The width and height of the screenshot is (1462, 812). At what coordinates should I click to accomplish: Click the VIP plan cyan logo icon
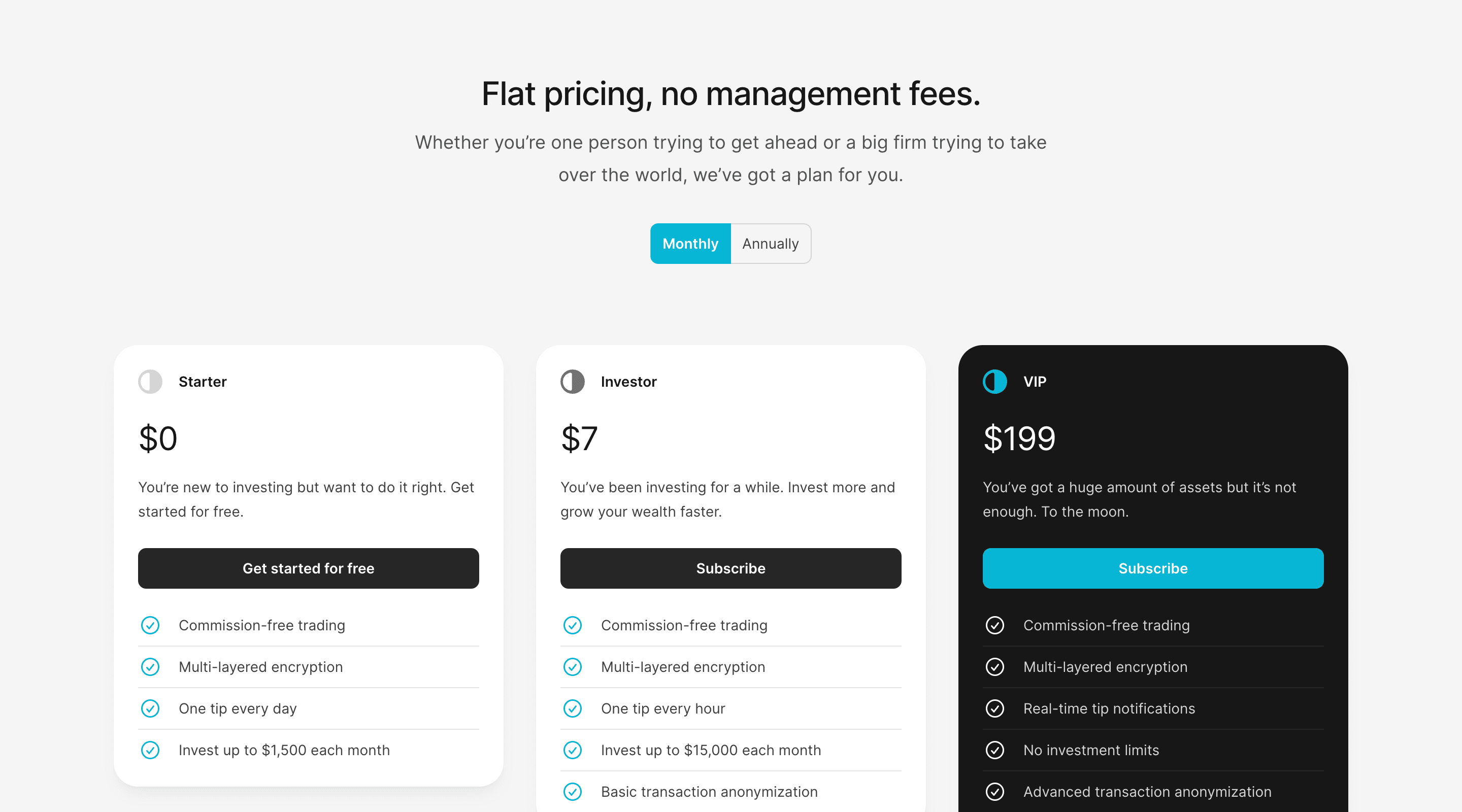(995, 382)
